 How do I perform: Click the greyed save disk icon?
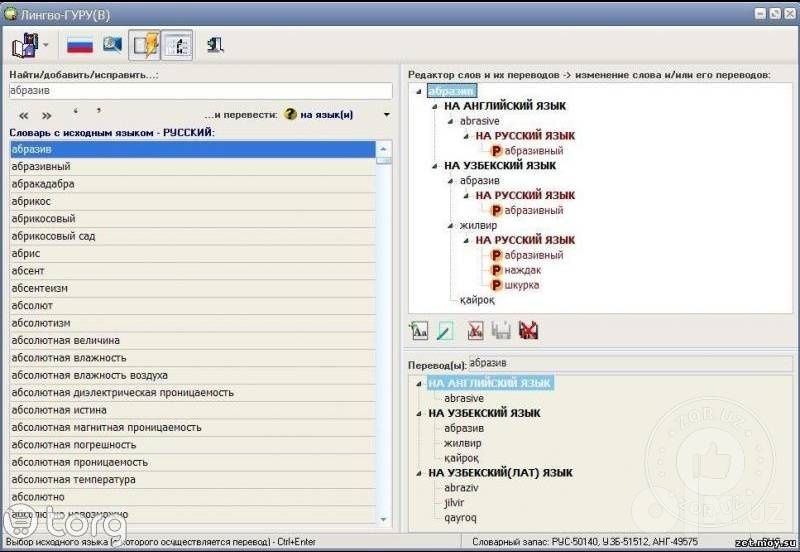[501, 331]
